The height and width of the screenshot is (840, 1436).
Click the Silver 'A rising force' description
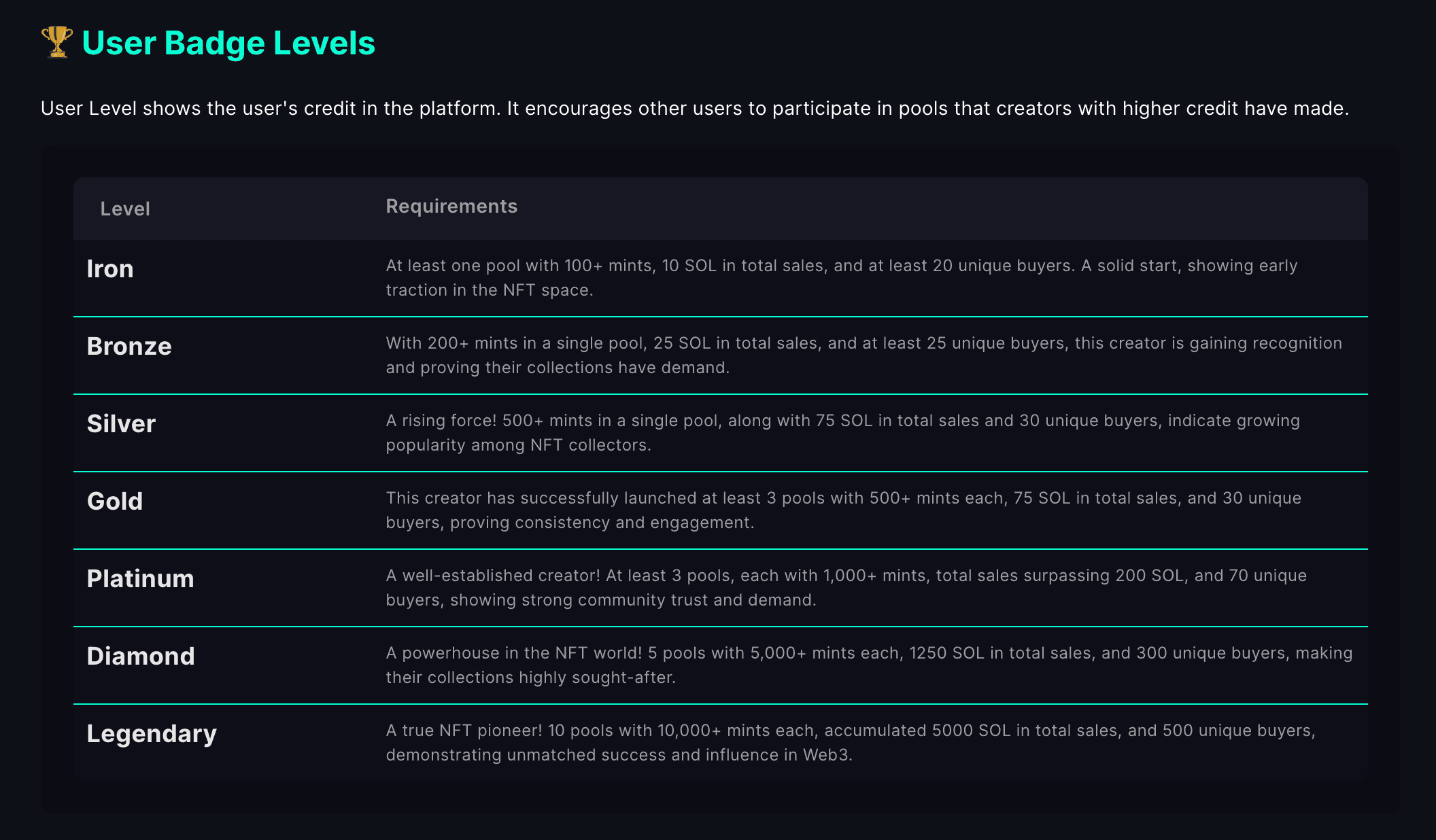point(843,433)
